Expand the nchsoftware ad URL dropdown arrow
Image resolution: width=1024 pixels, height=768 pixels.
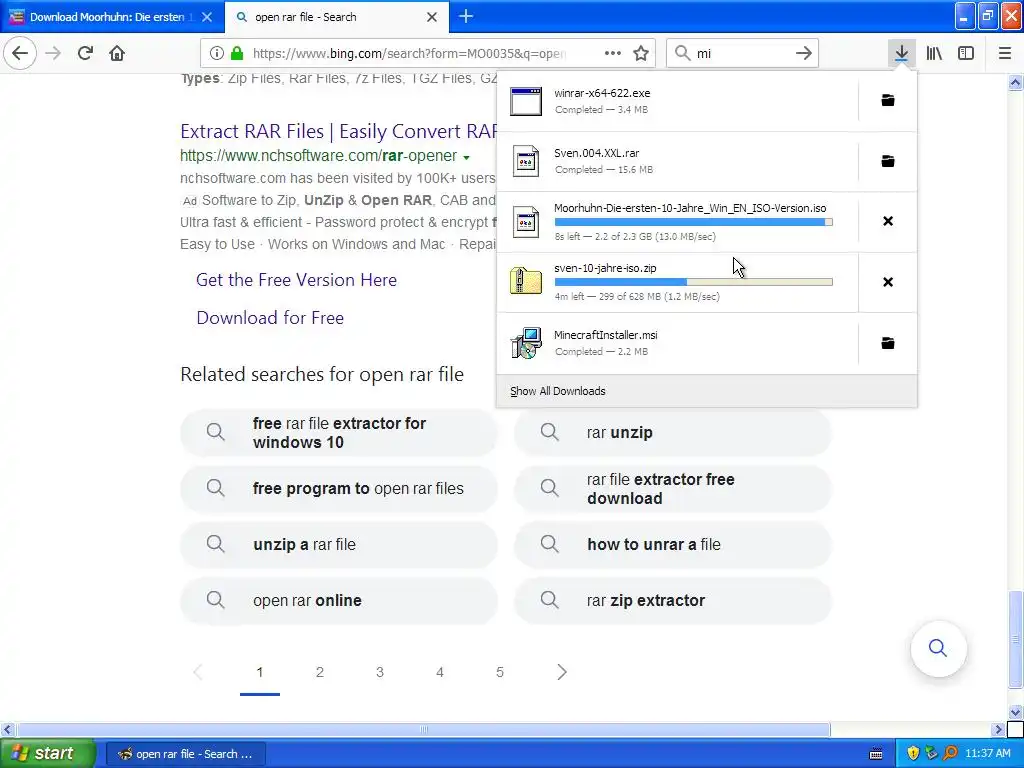[466, 157]
